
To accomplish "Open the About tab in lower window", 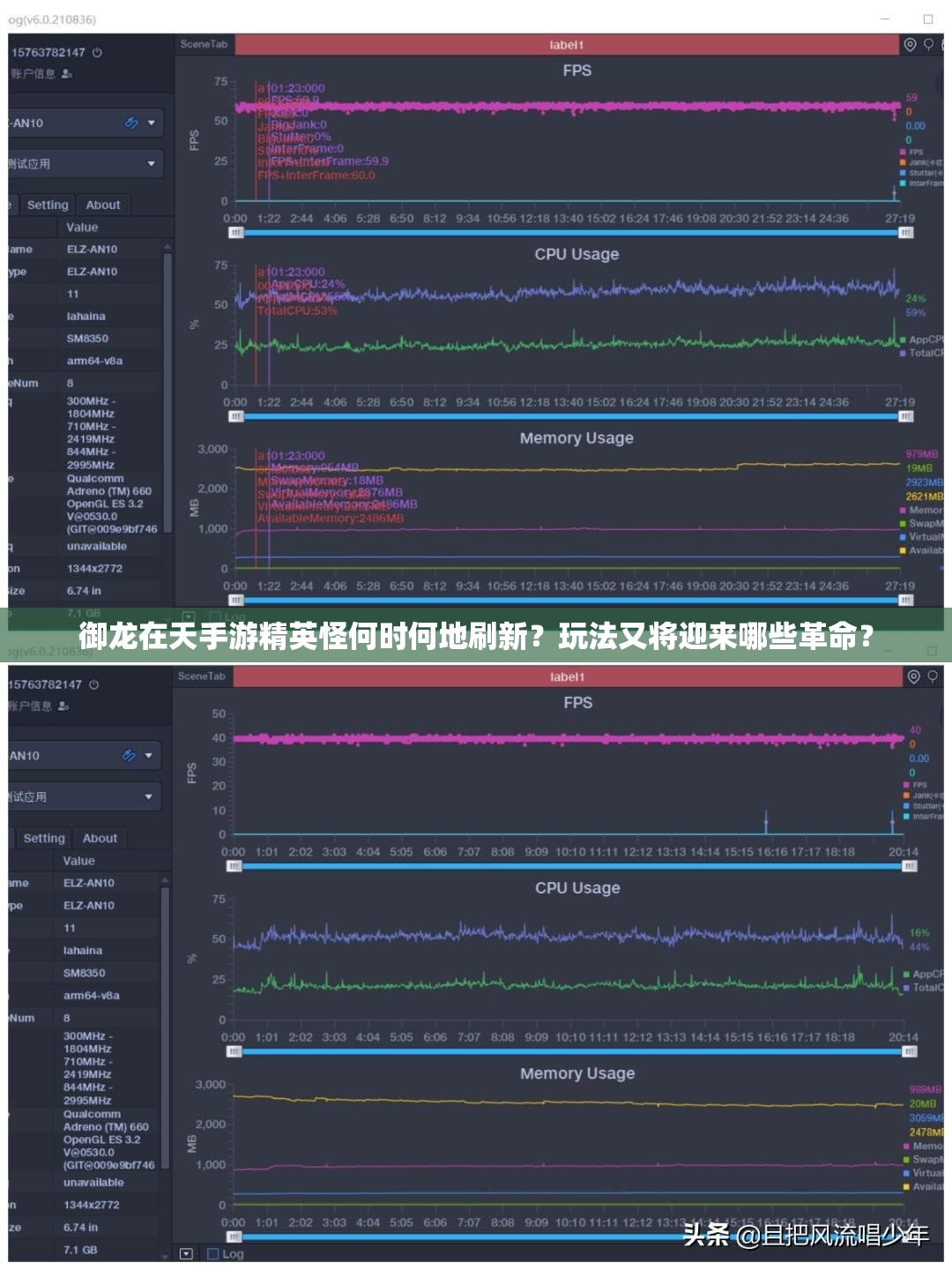I will 100,839.
